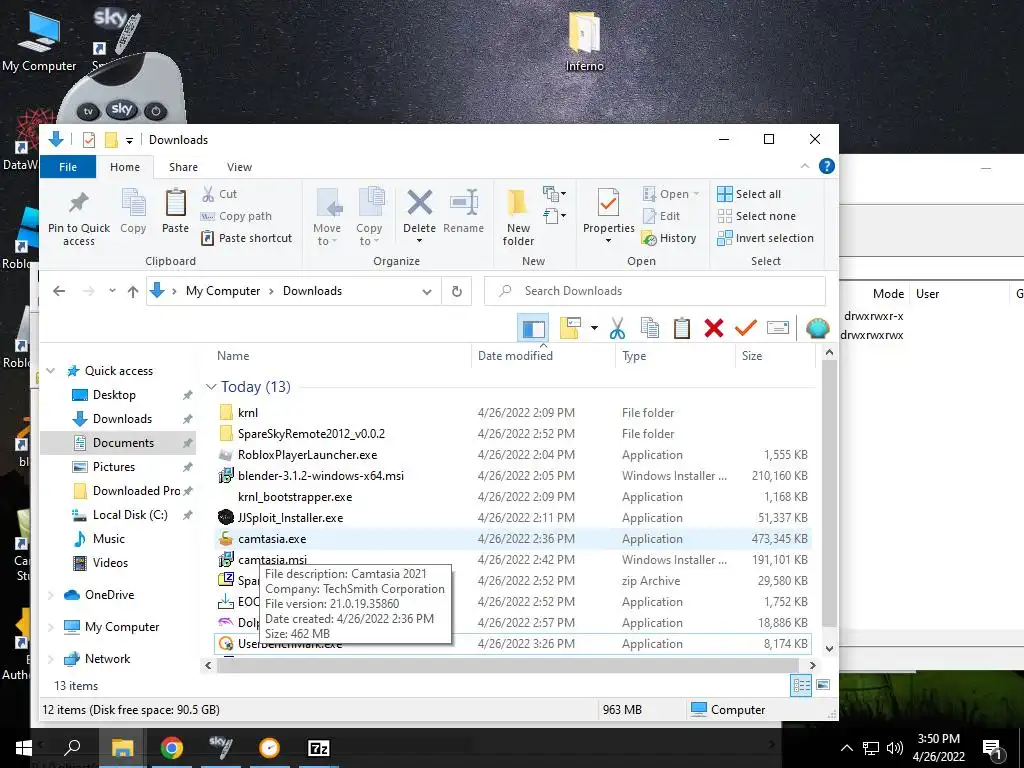The height and width of the screenshot is (768, 1024).
Task: Collapse the Quick access tree node
Action: pyautogui.click(x=51, y=371)
